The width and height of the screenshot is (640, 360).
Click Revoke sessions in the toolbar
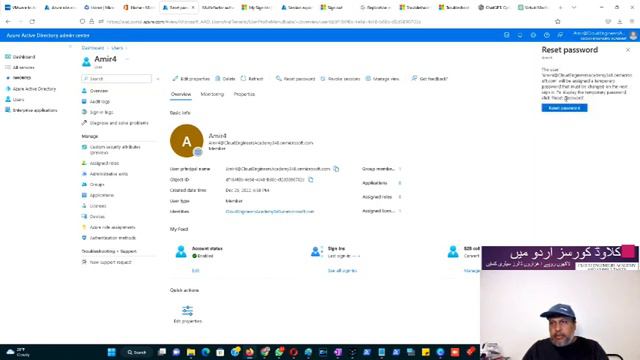click(x=340, y=78)
